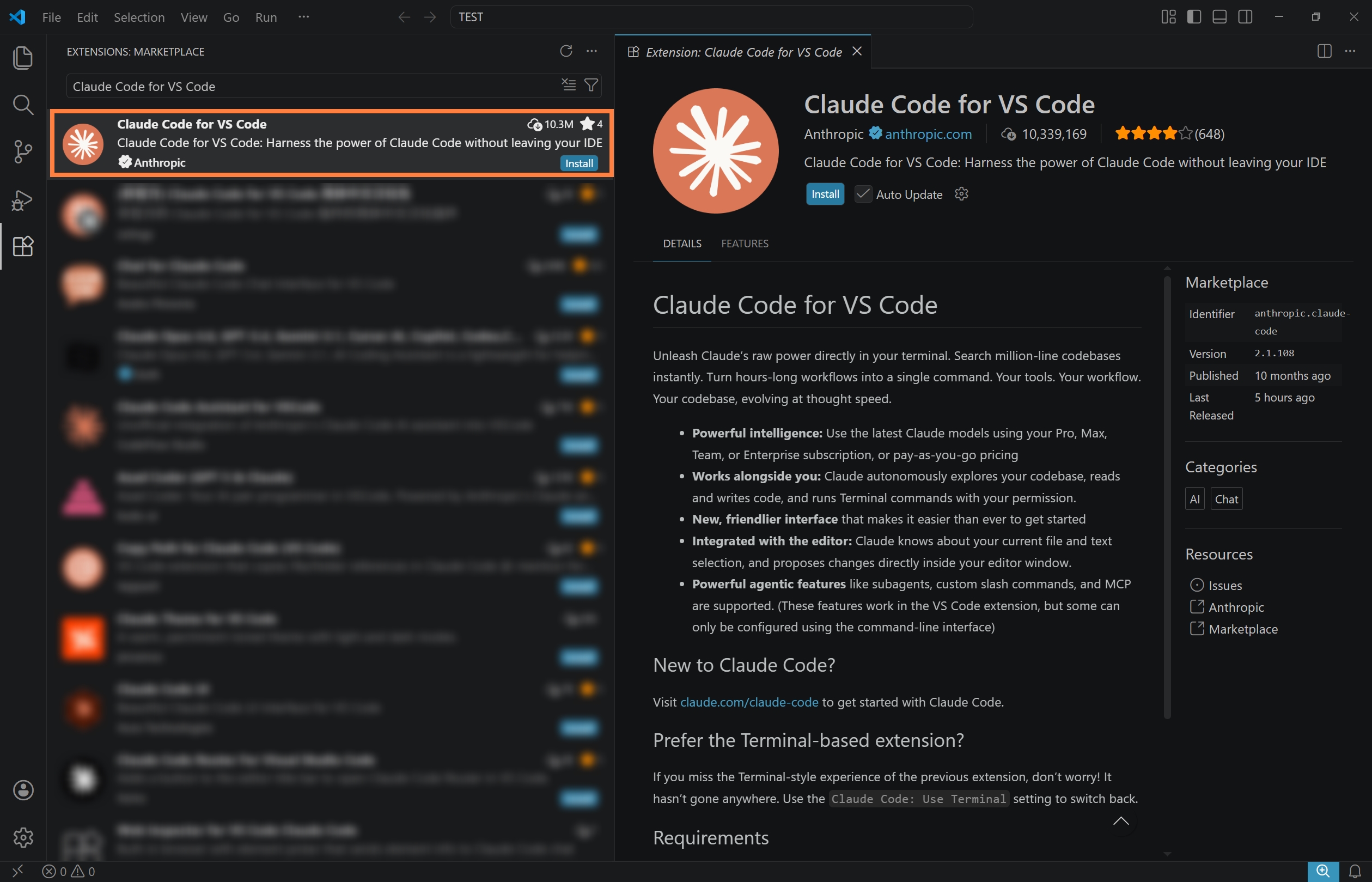This screenshot has height=882, width=1372.
Task: Open the View menu
Action: 194,17
